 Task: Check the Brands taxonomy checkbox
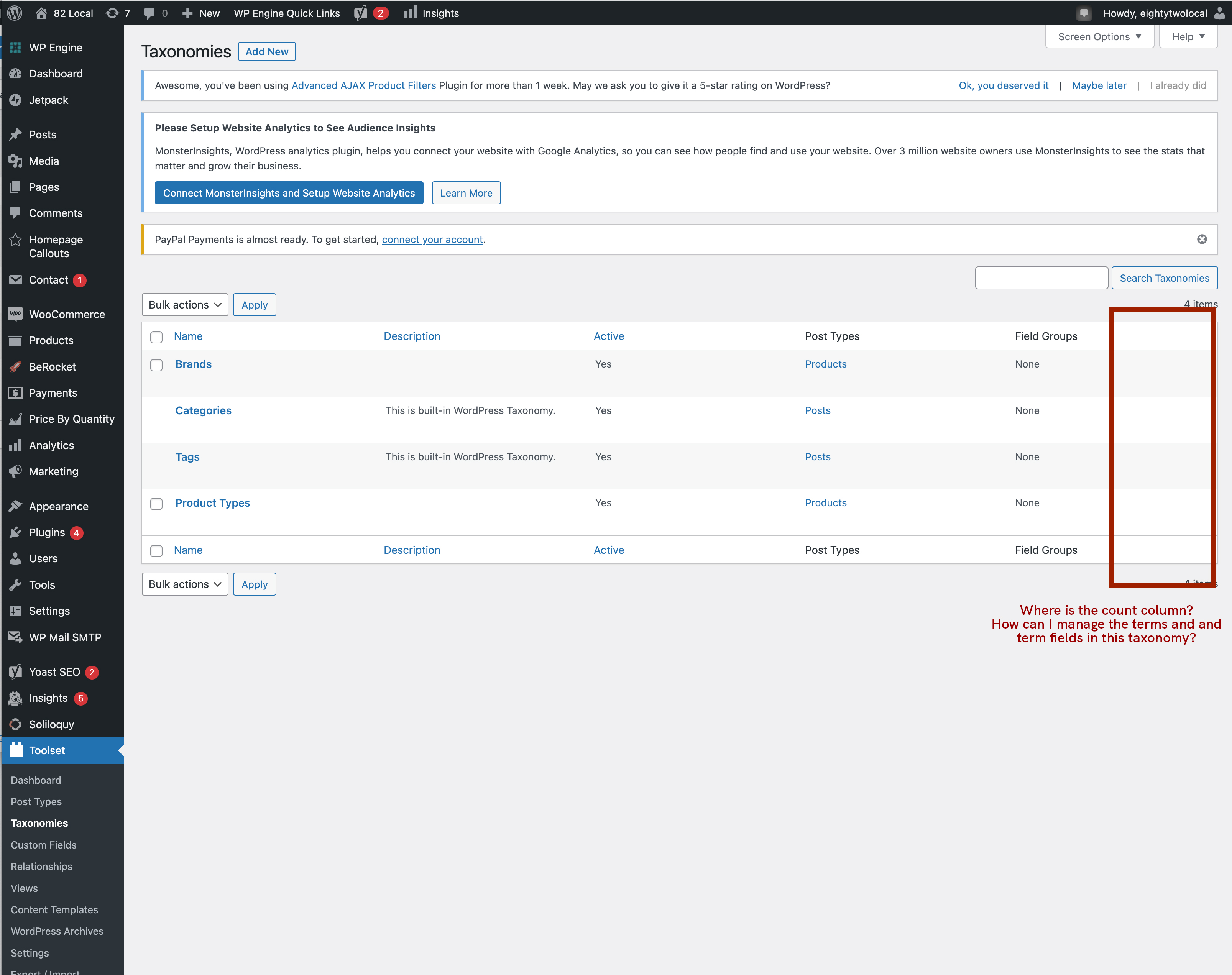pyautogui.click(x=156, y=365)
